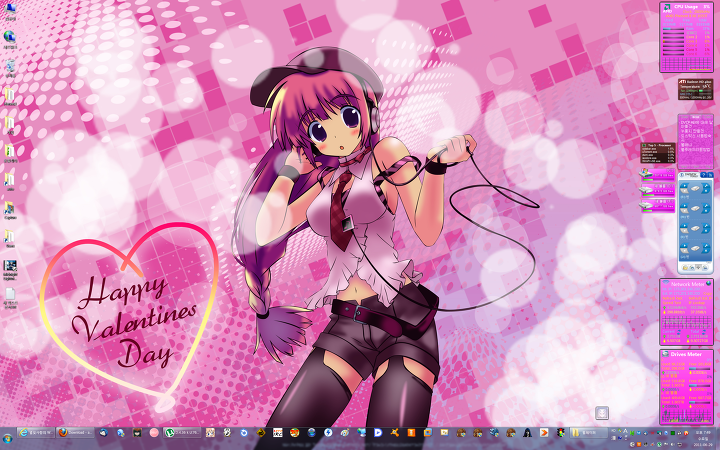Click the orange arrow taskbar icon
Screen dimensions: 720x450
pos(544,433)
